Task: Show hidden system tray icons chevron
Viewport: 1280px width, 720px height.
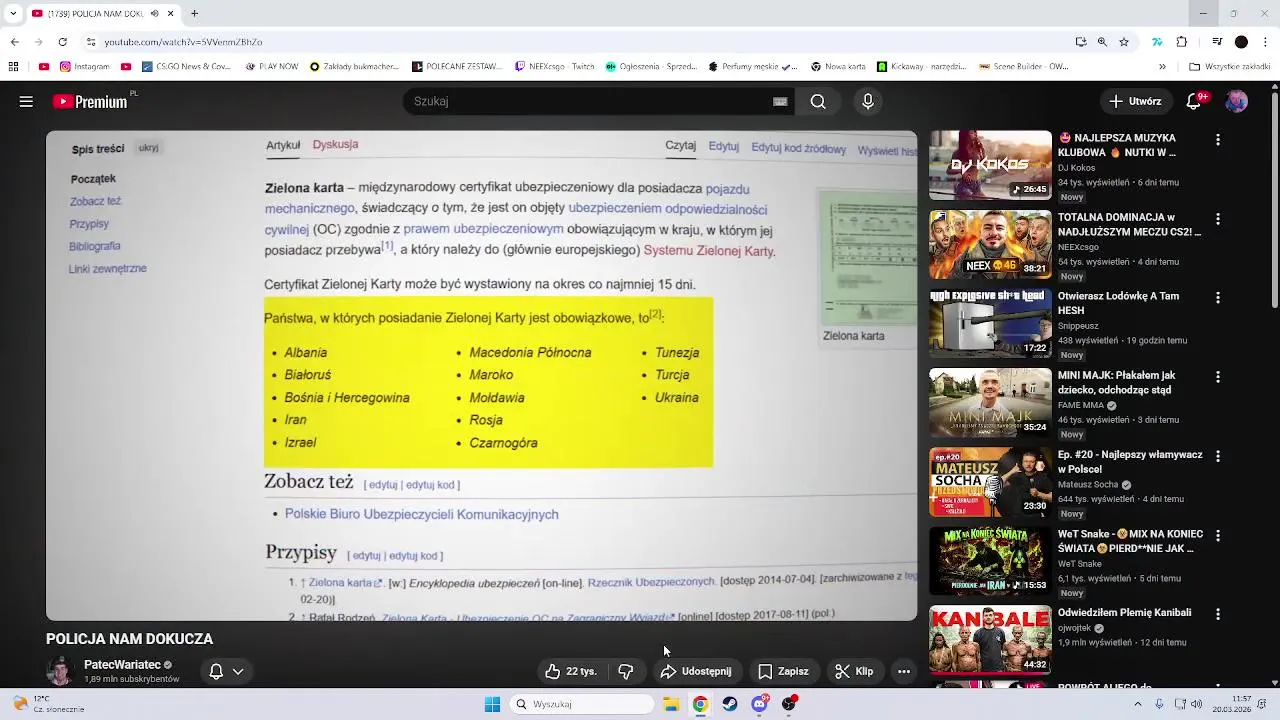Action: [x=1137, y=704]
